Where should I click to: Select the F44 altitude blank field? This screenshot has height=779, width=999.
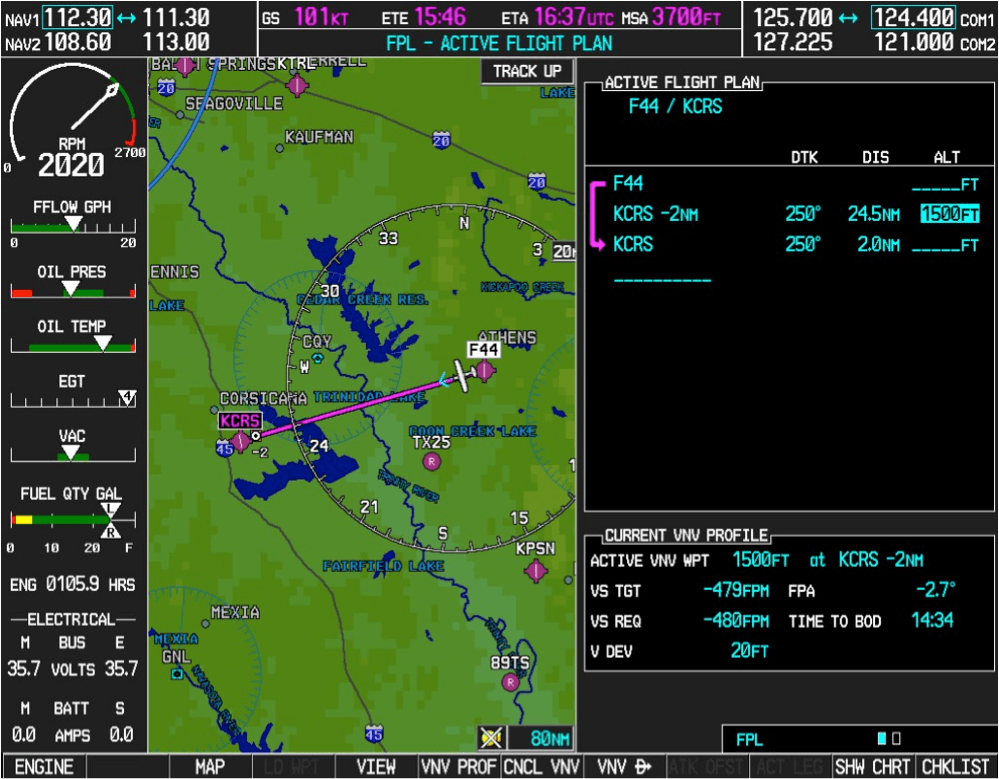(945, 185)
